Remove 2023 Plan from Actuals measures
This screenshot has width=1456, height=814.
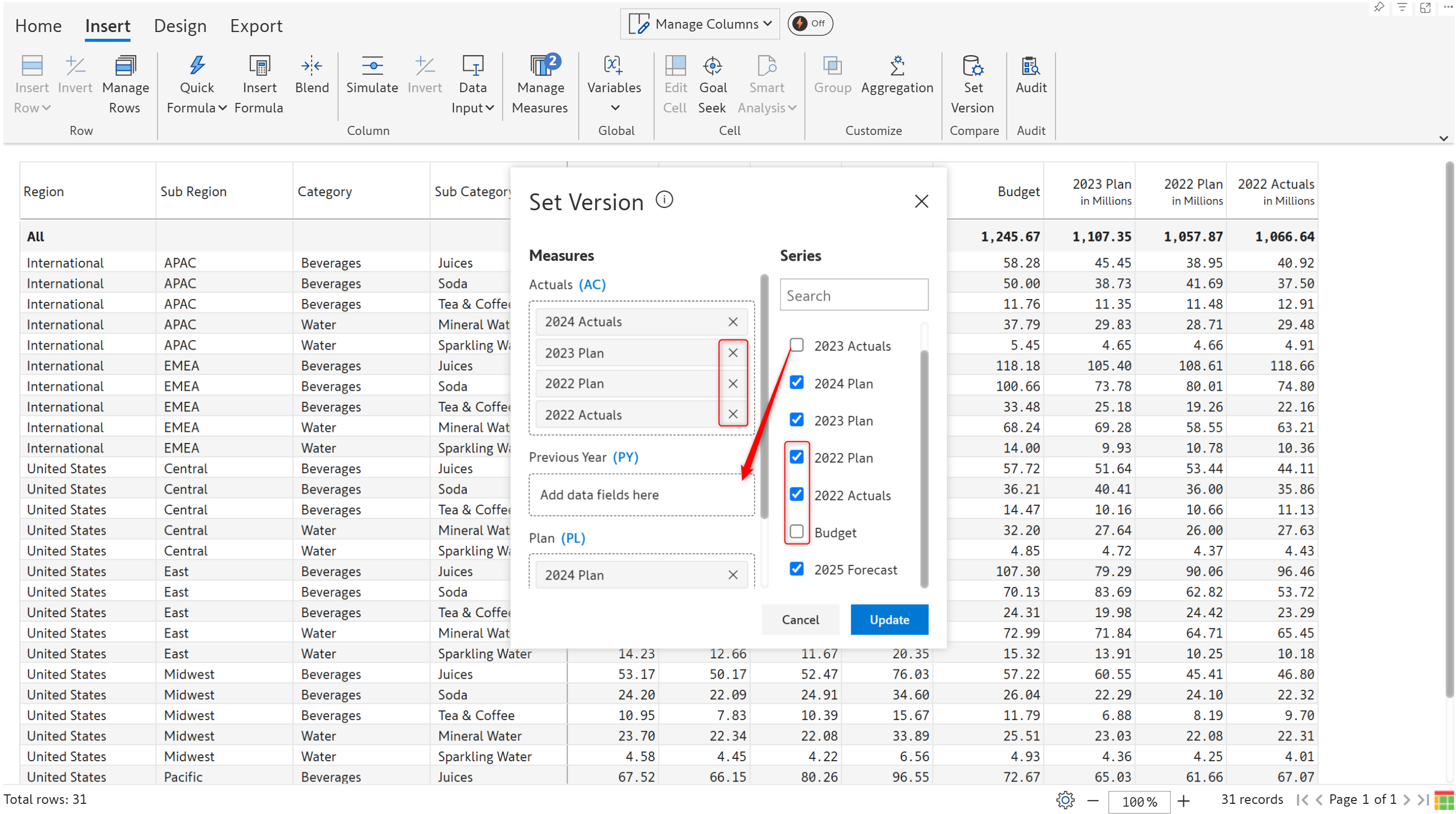pos(733,353)
